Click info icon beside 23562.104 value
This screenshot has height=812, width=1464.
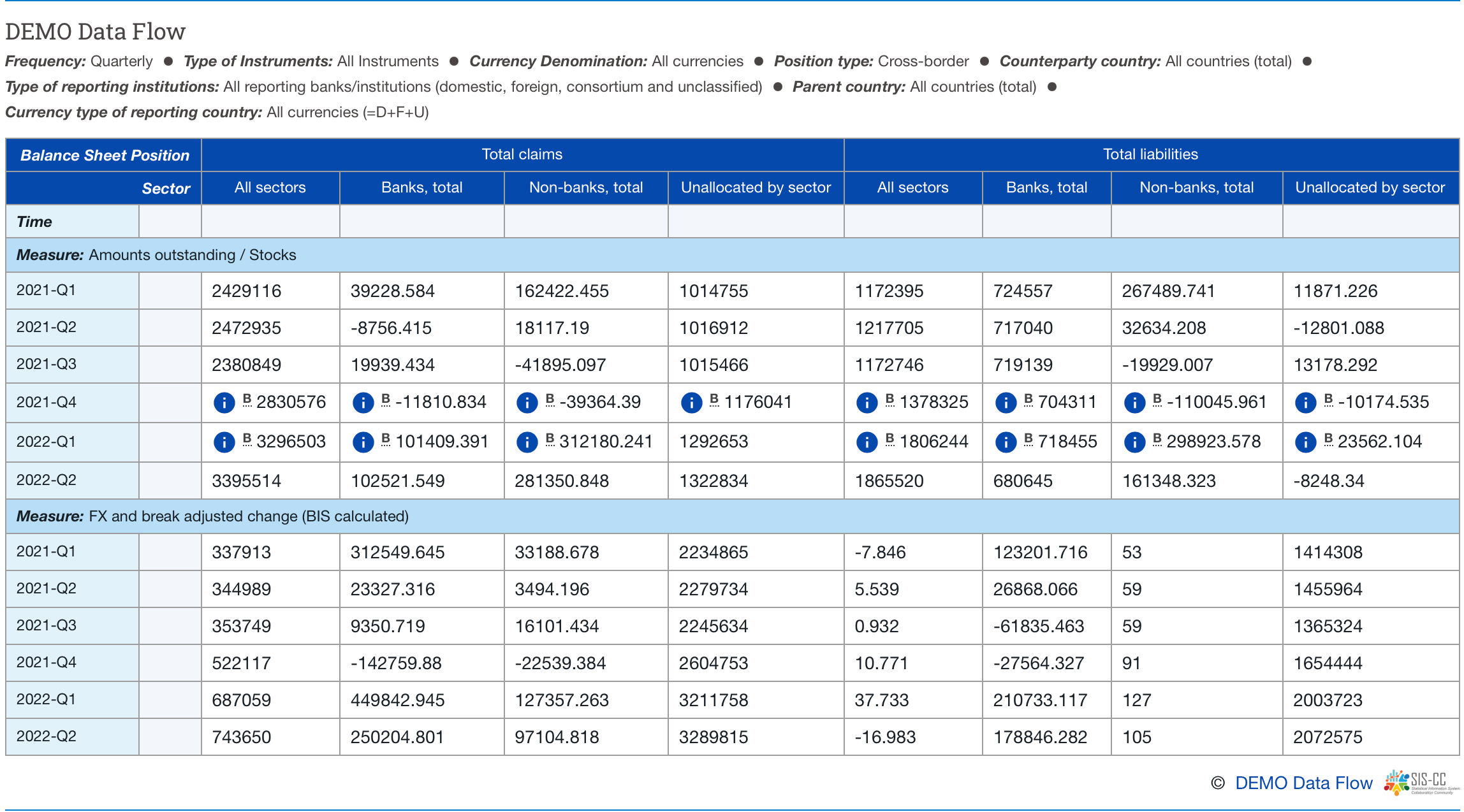coord(1305,442)
